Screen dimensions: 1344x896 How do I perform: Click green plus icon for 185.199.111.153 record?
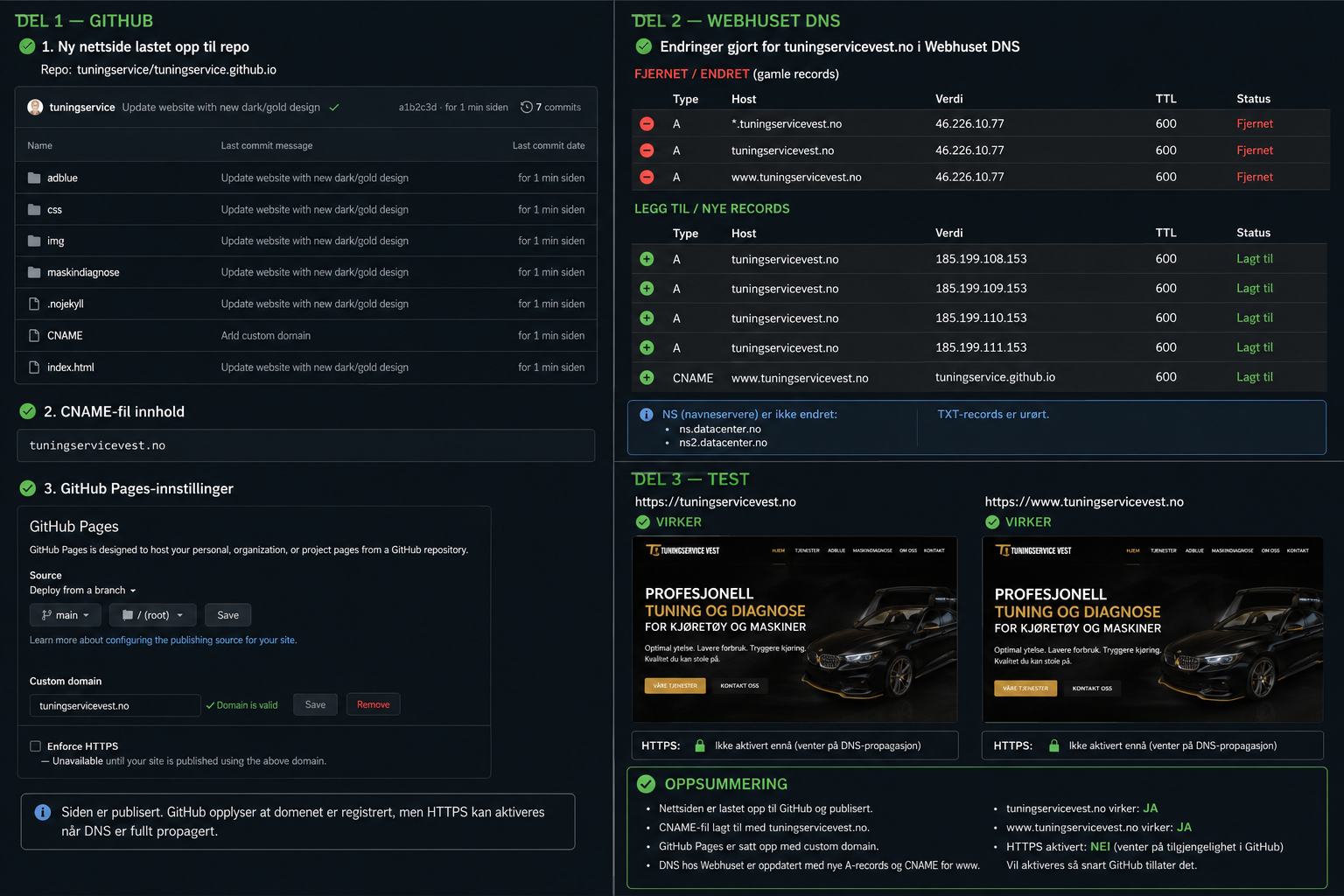tap(647, 347)
